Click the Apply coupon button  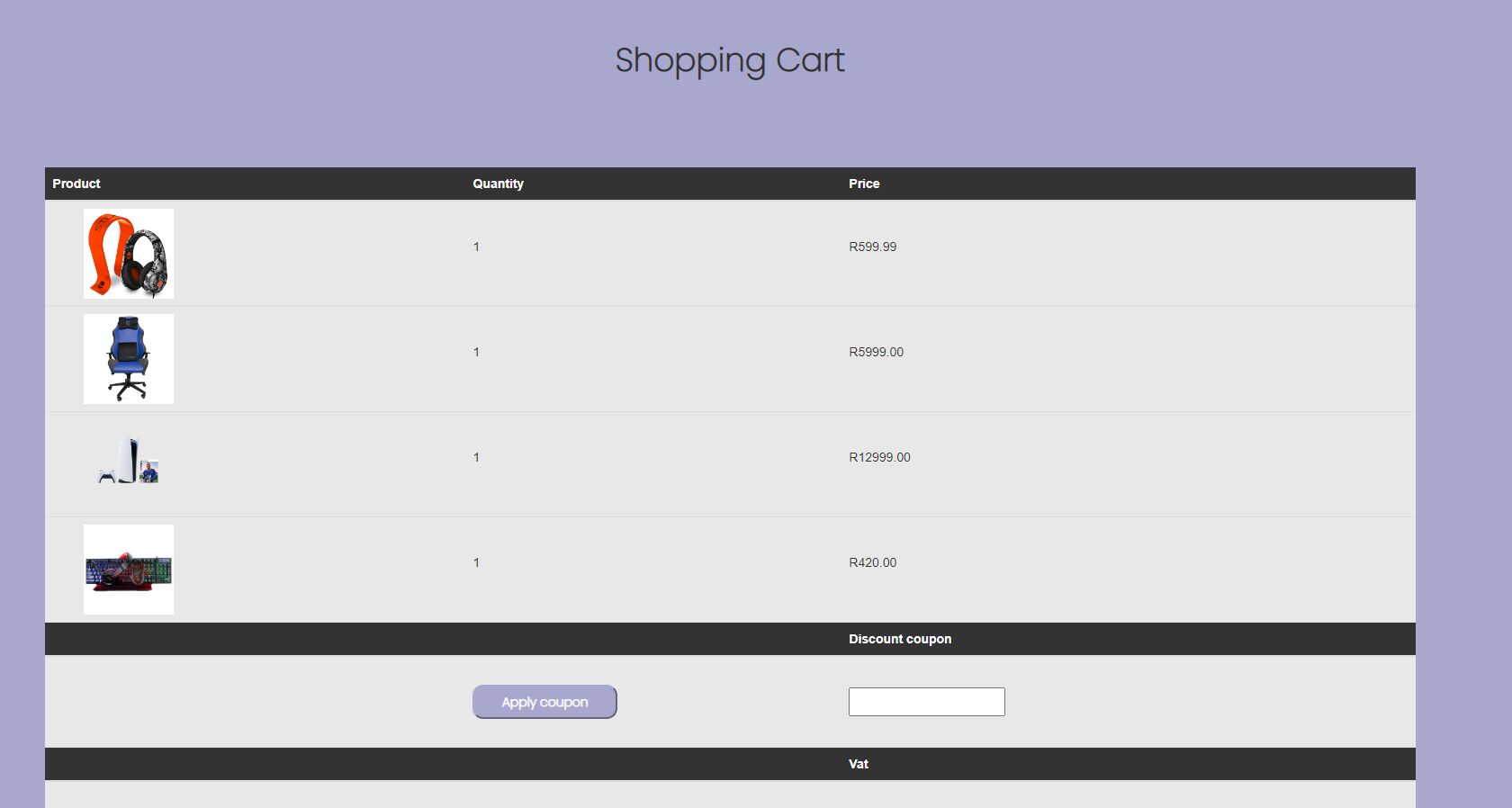click(544, 702)
